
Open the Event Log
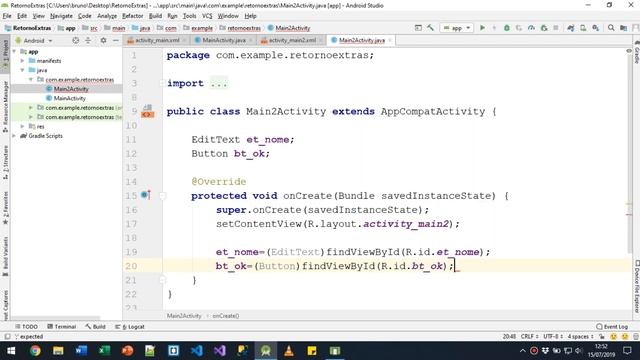pyautogui.click(x=612, y=327)
